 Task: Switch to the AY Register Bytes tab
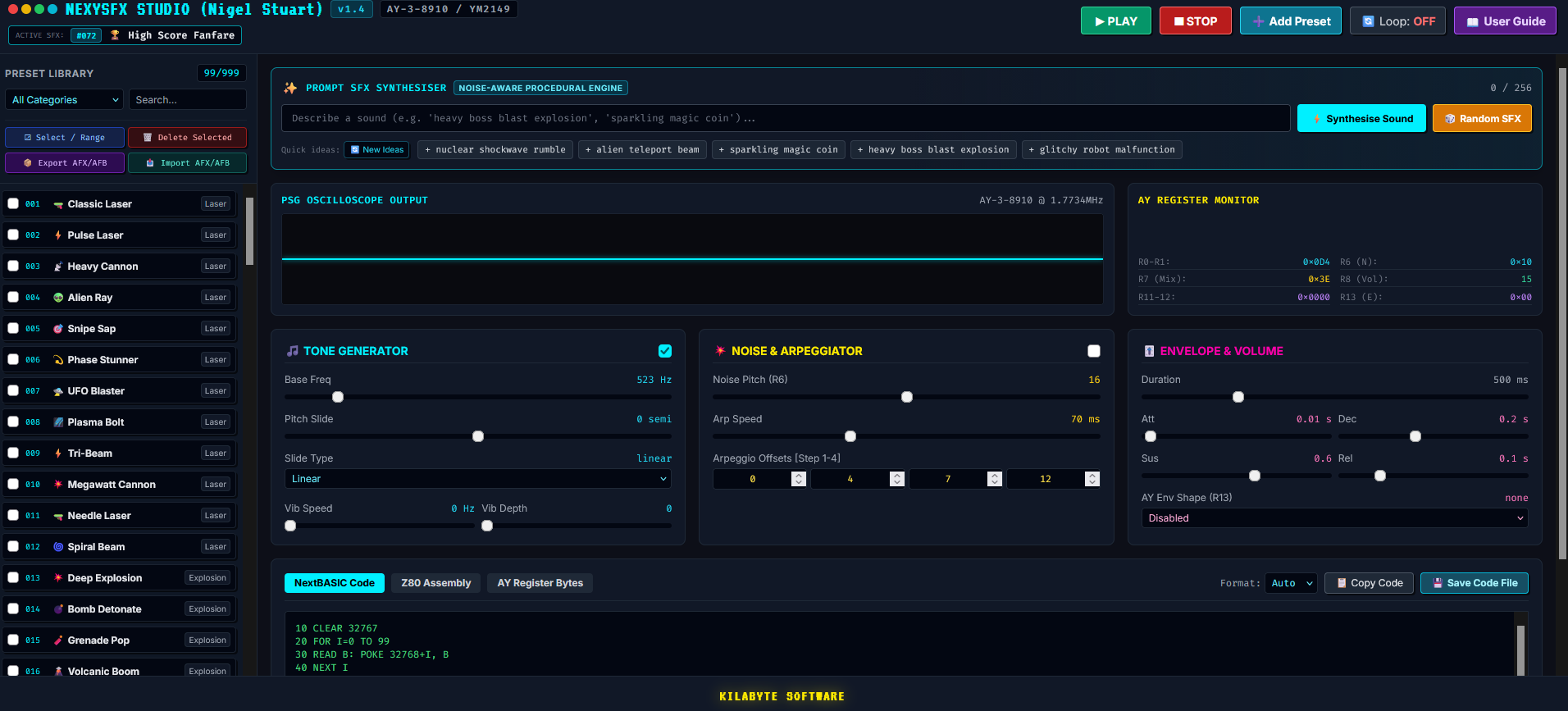click(540, 583)
